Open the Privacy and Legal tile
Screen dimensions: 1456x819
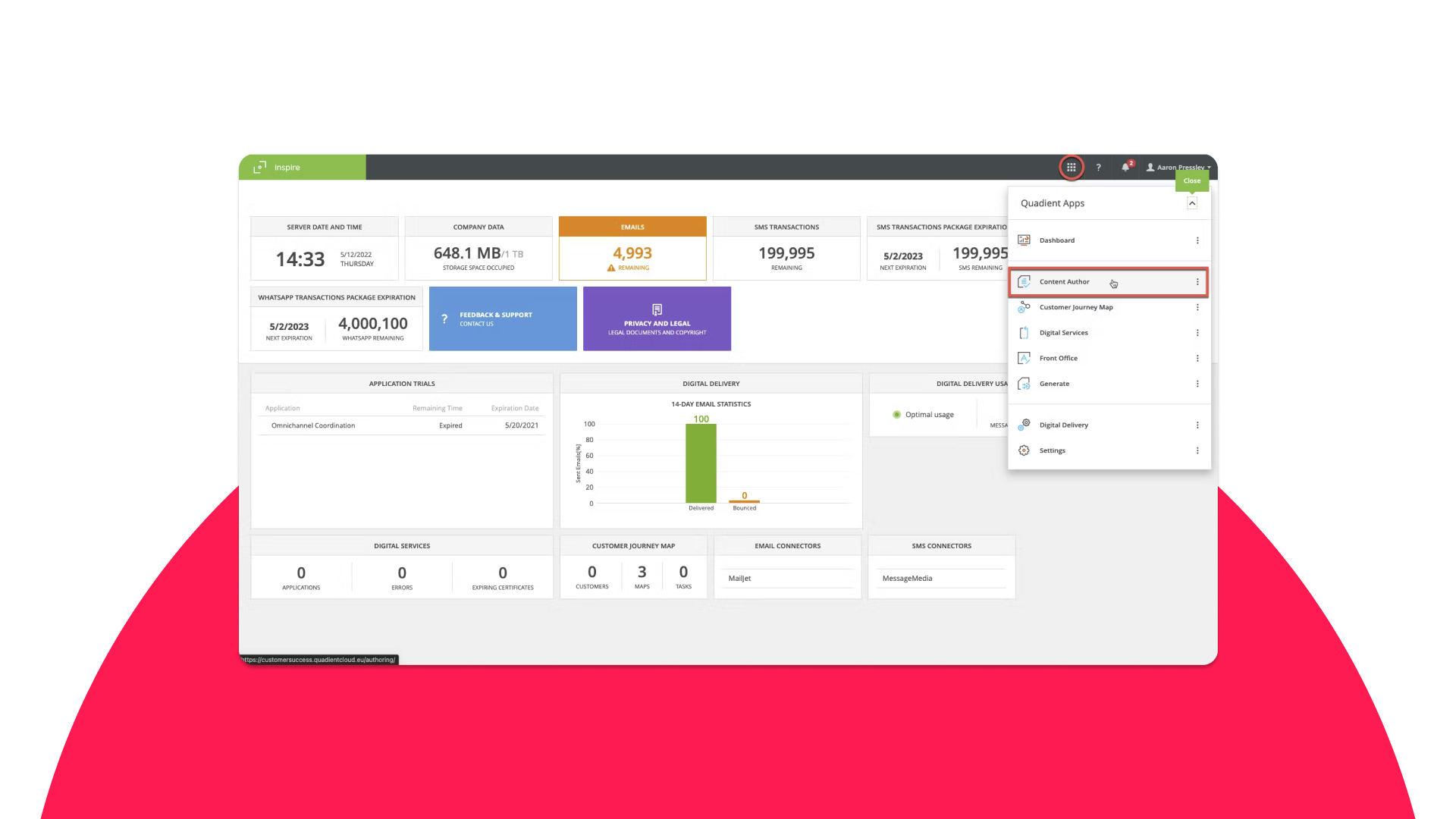(657, 318)
